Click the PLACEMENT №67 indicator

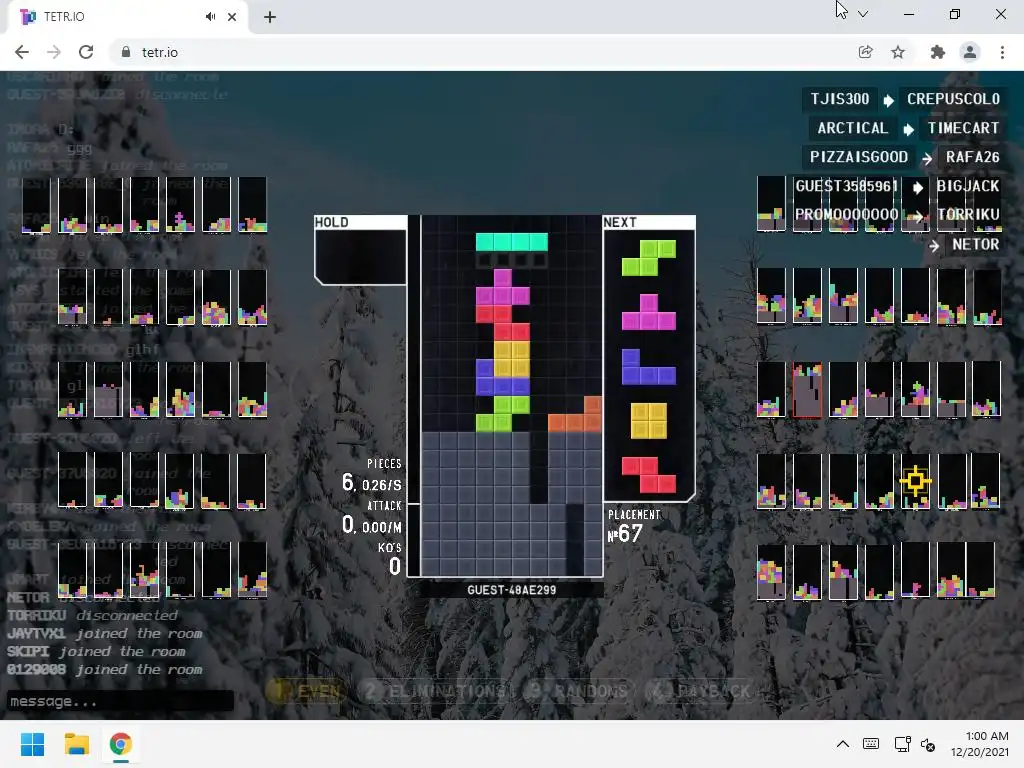click(633, 526)
